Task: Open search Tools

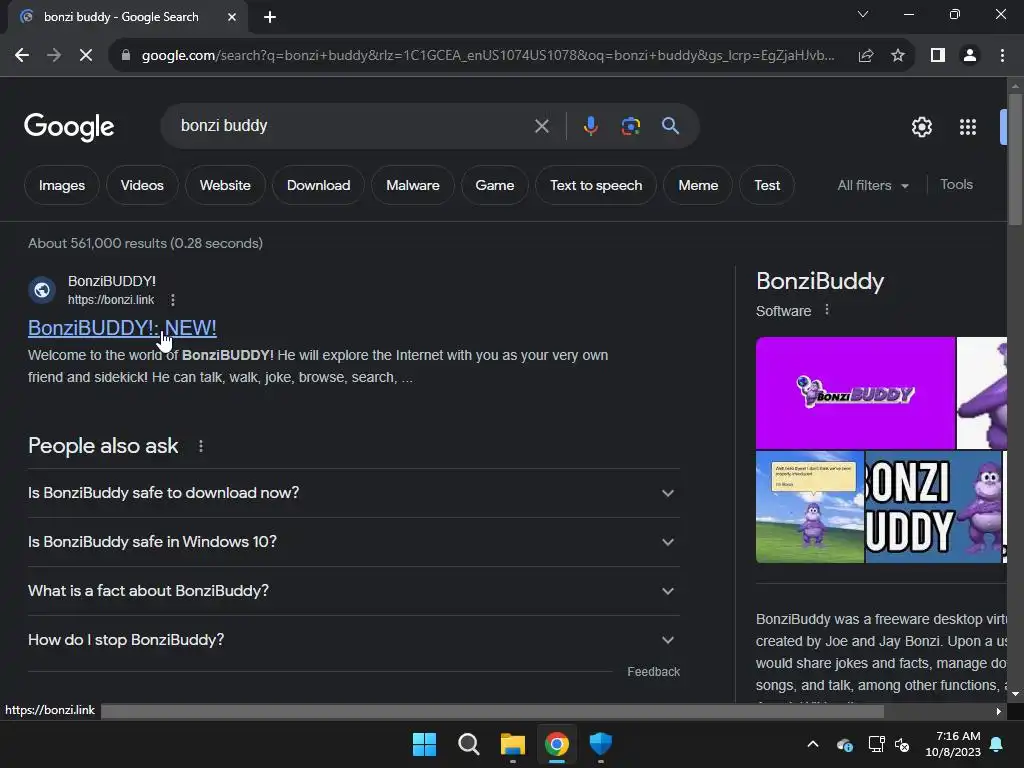Action: (x=956, y=185)
